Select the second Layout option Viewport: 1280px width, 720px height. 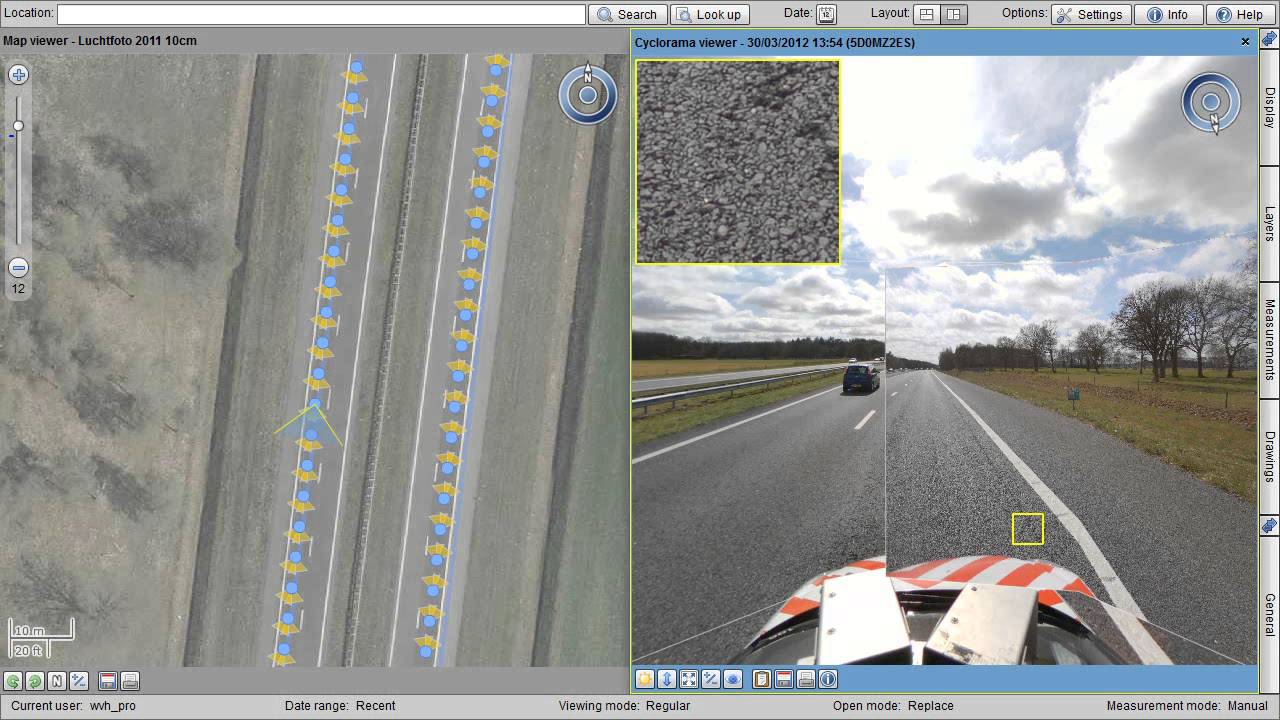[954, 14]
